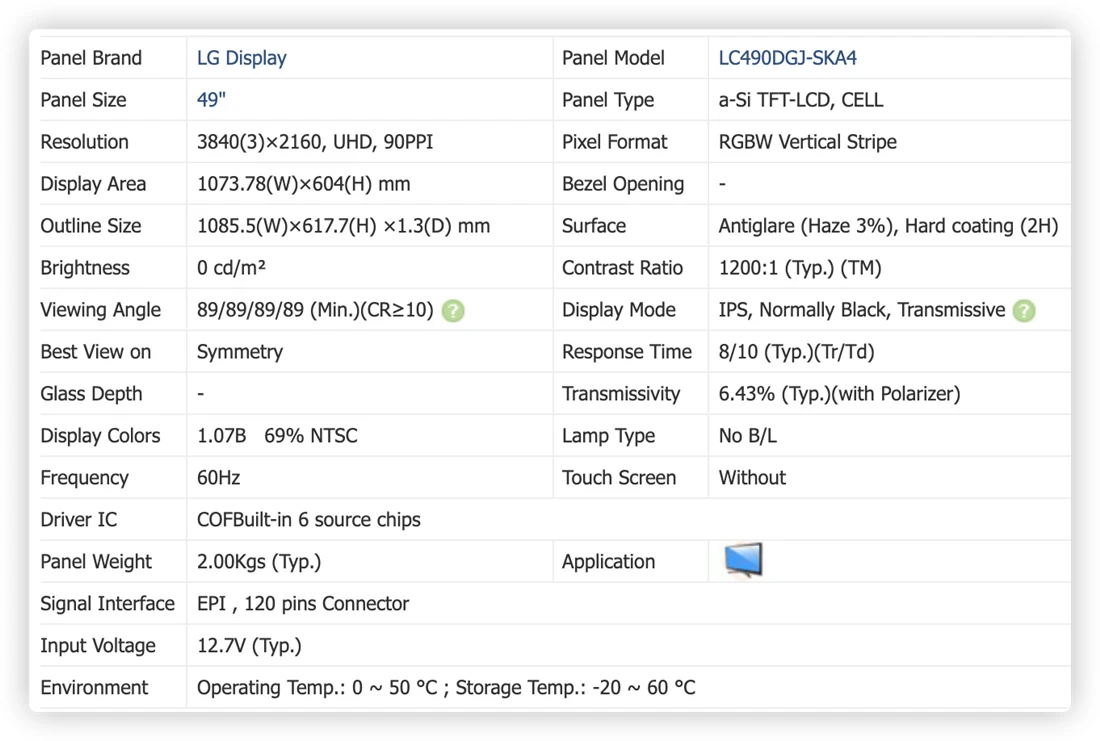Click the "Without" touch screen value
The height and width of the screenshot is (741, 1100).
(x=752, y=478)
